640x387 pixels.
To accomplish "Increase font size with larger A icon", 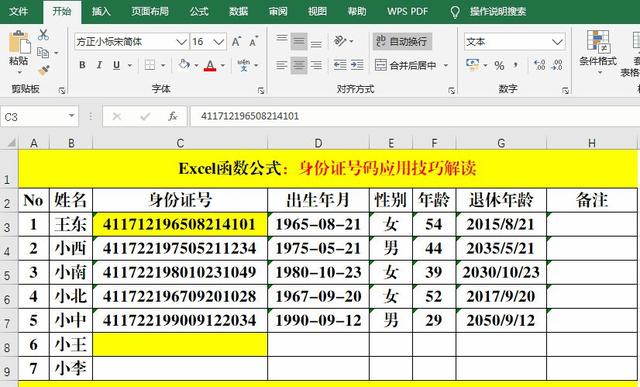I will pyautogui.click(x=236, y=42).
